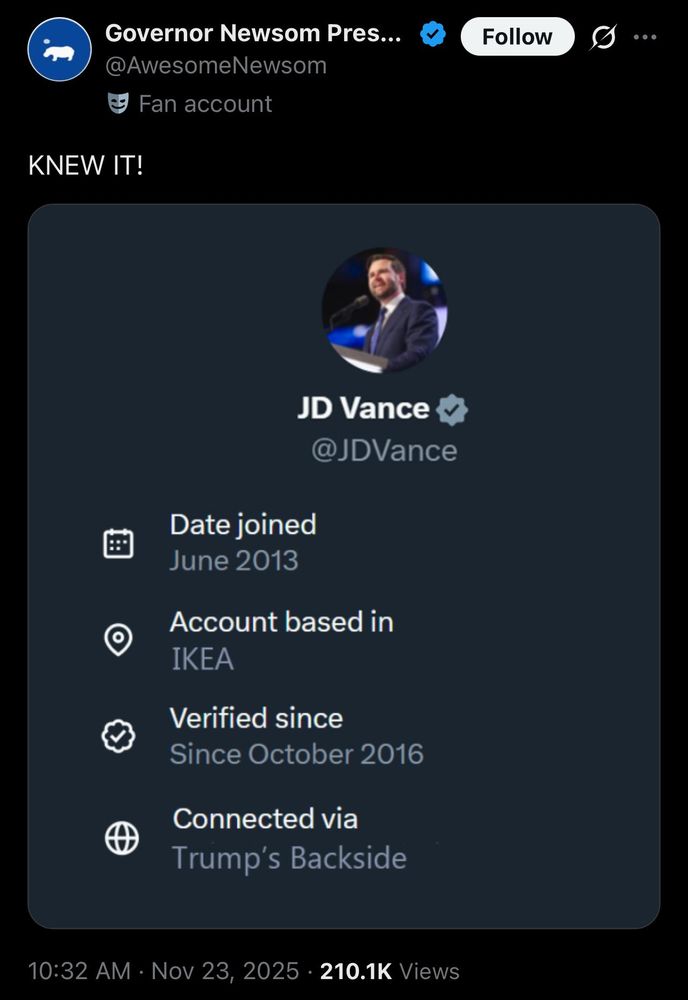The image size is (688, 1000).
Task: Click the @JDVance handle text
Action: [x=384, y=451]
